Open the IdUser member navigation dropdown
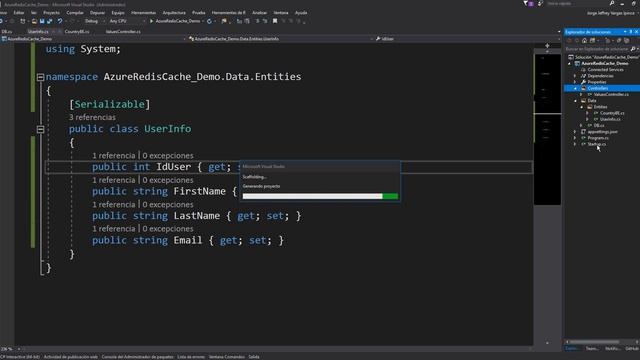 [467, 39]
